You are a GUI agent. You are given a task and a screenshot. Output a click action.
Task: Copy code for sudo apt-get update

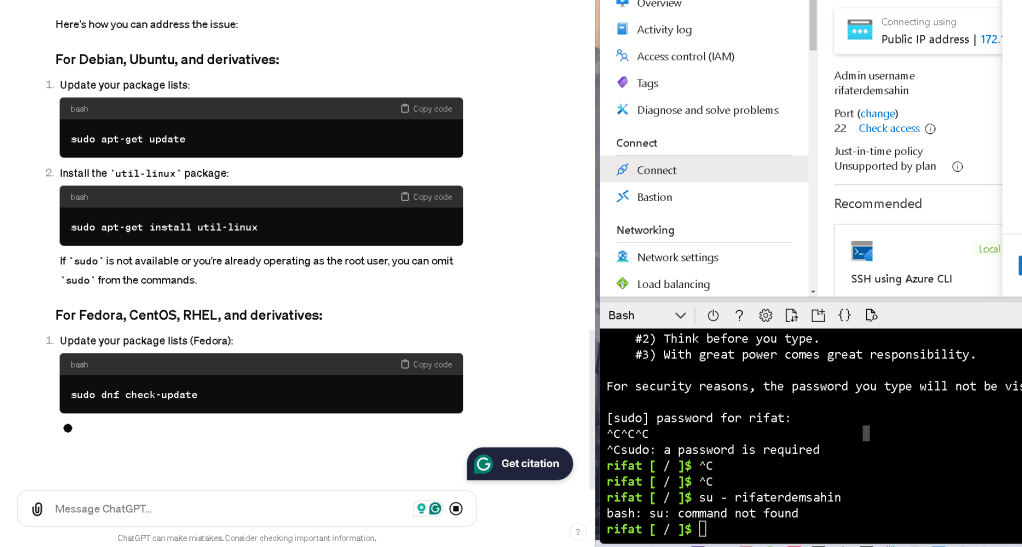[x=426, y=109]
